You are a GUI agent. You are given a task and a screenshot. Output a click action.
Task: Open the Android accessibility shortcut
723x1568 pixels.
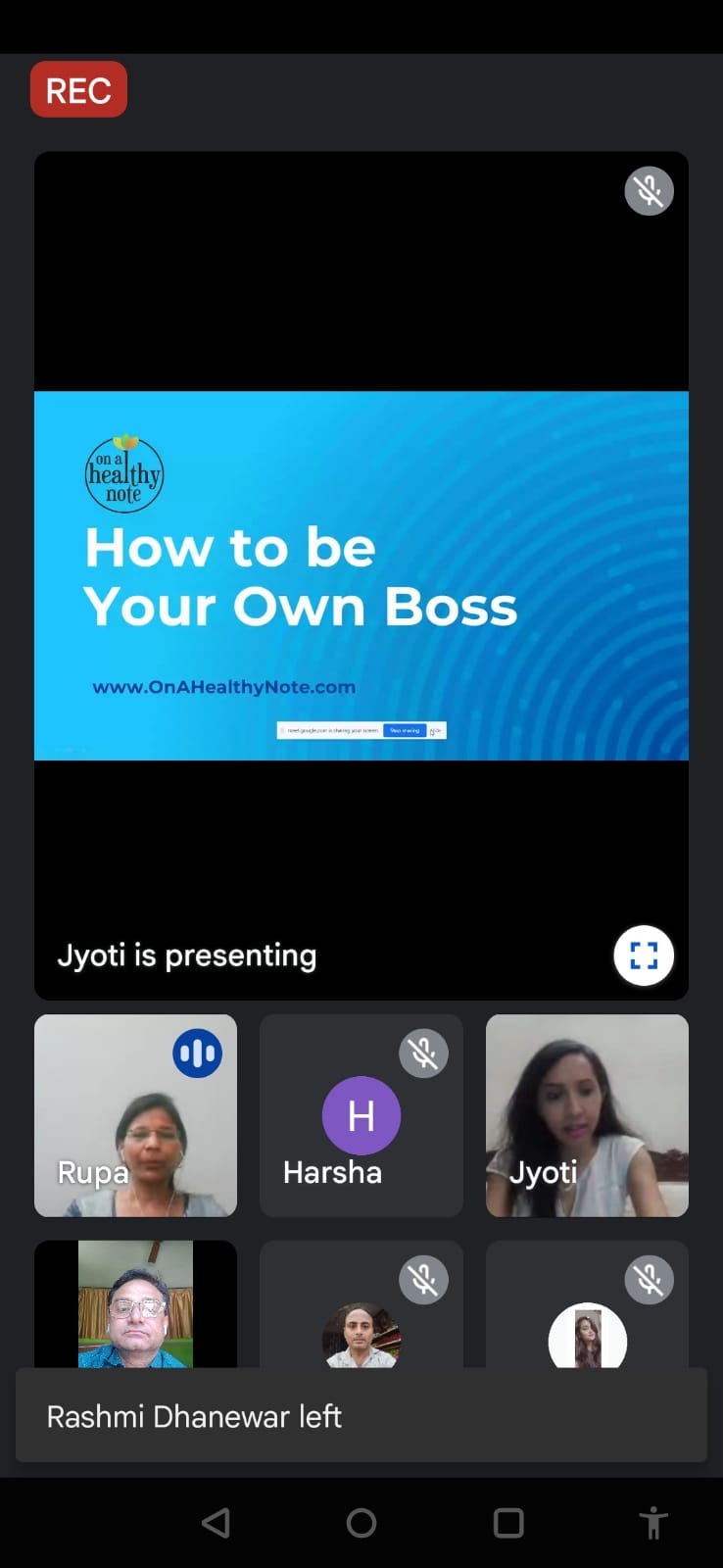pos(652,1523)
